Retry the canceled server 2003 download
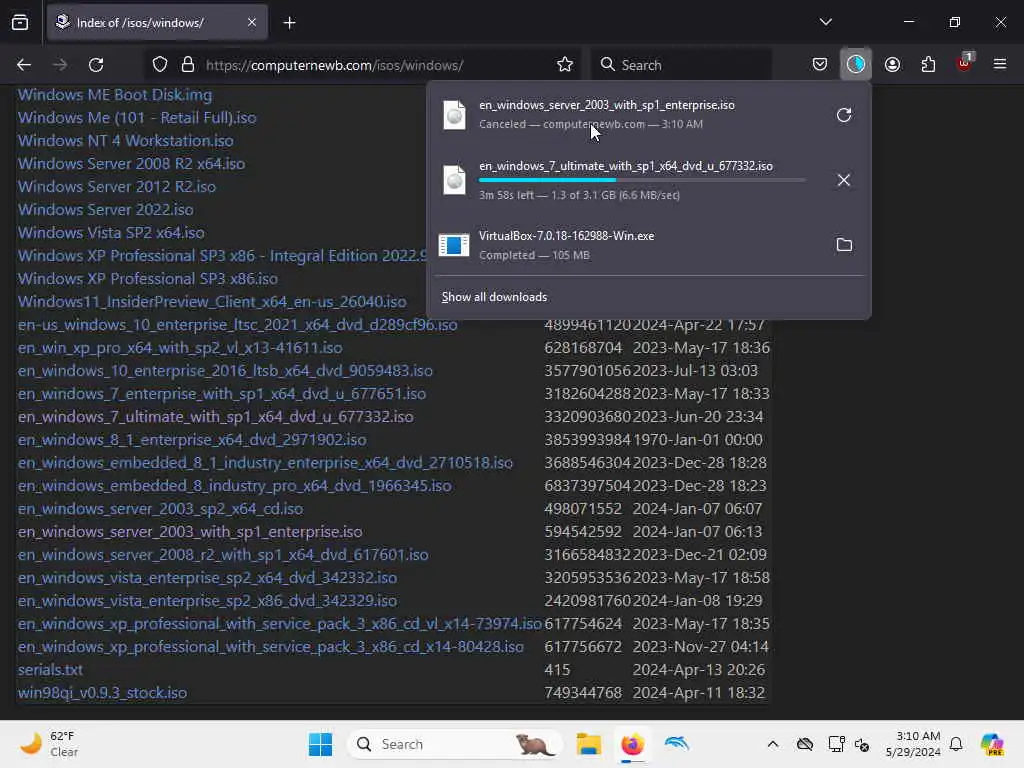Image resolution: width=1024 pixels, height=768 pixels. pyautogui.click(x=844, y=115)
